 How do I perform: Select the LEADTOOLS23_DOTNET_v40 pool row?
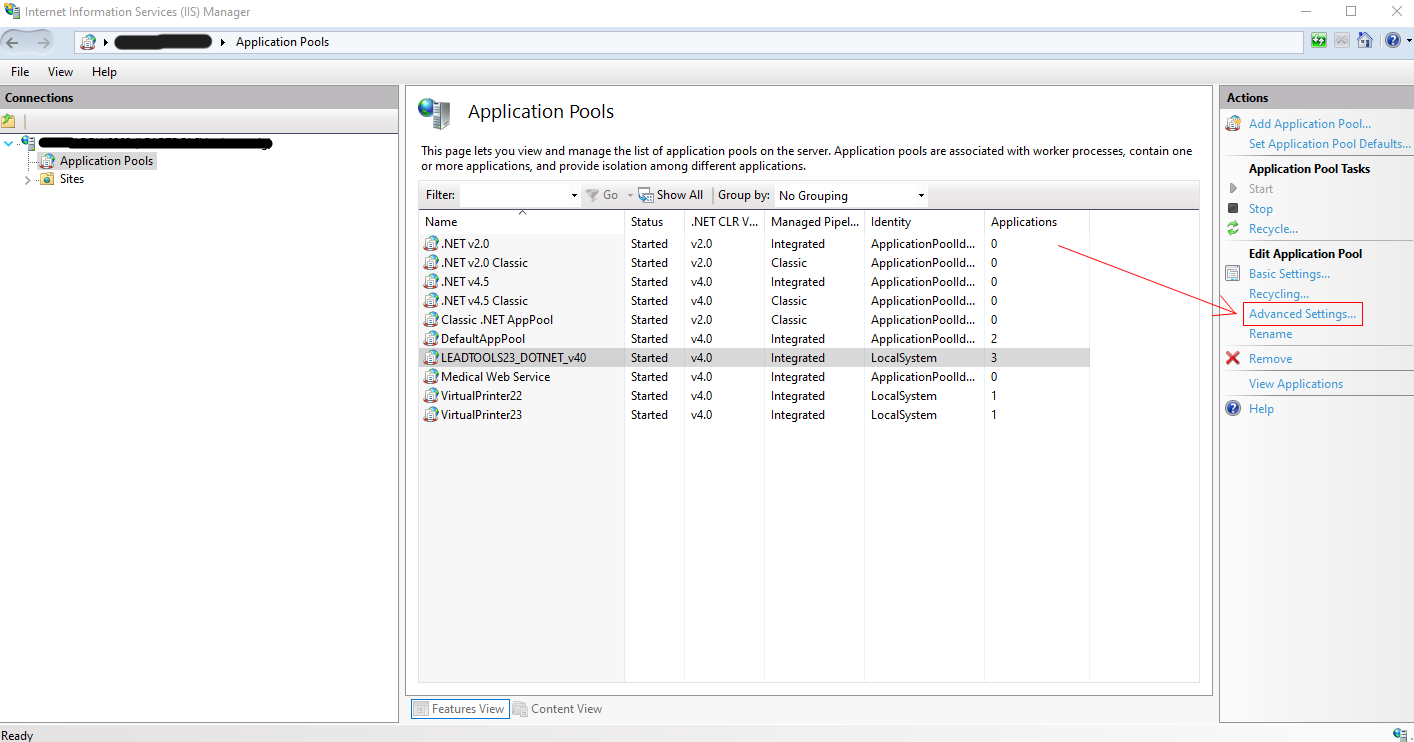[x=754, y=358]
